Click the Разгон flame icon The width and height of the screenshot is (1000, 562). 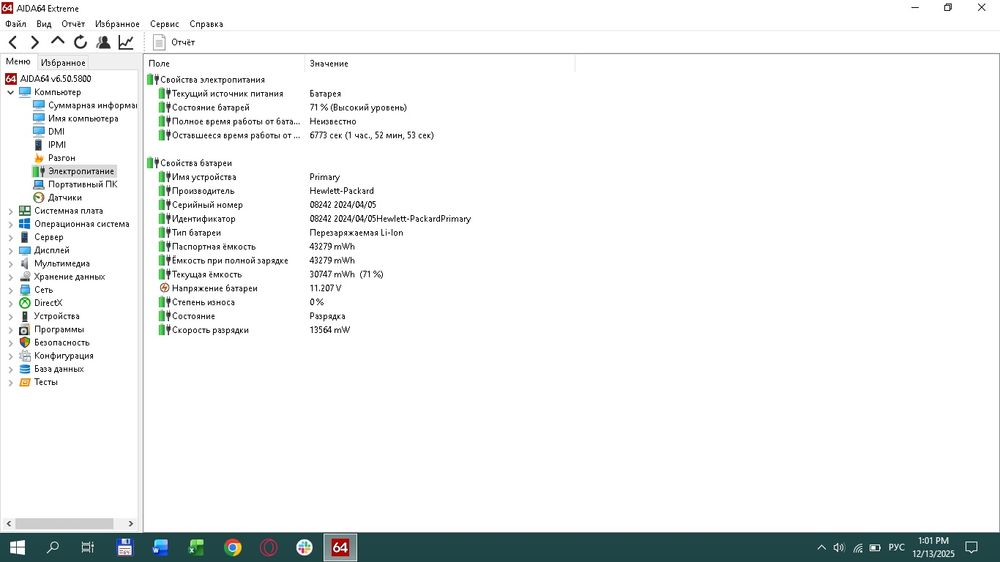(39, 158)
